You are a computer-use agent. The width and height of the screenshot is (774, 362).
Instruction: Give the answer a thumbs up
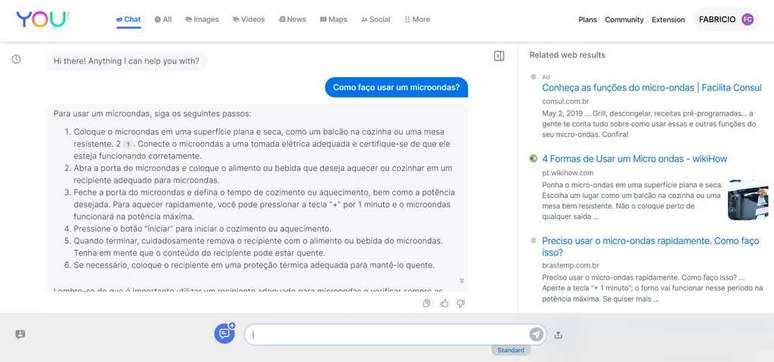click(444, 303)
